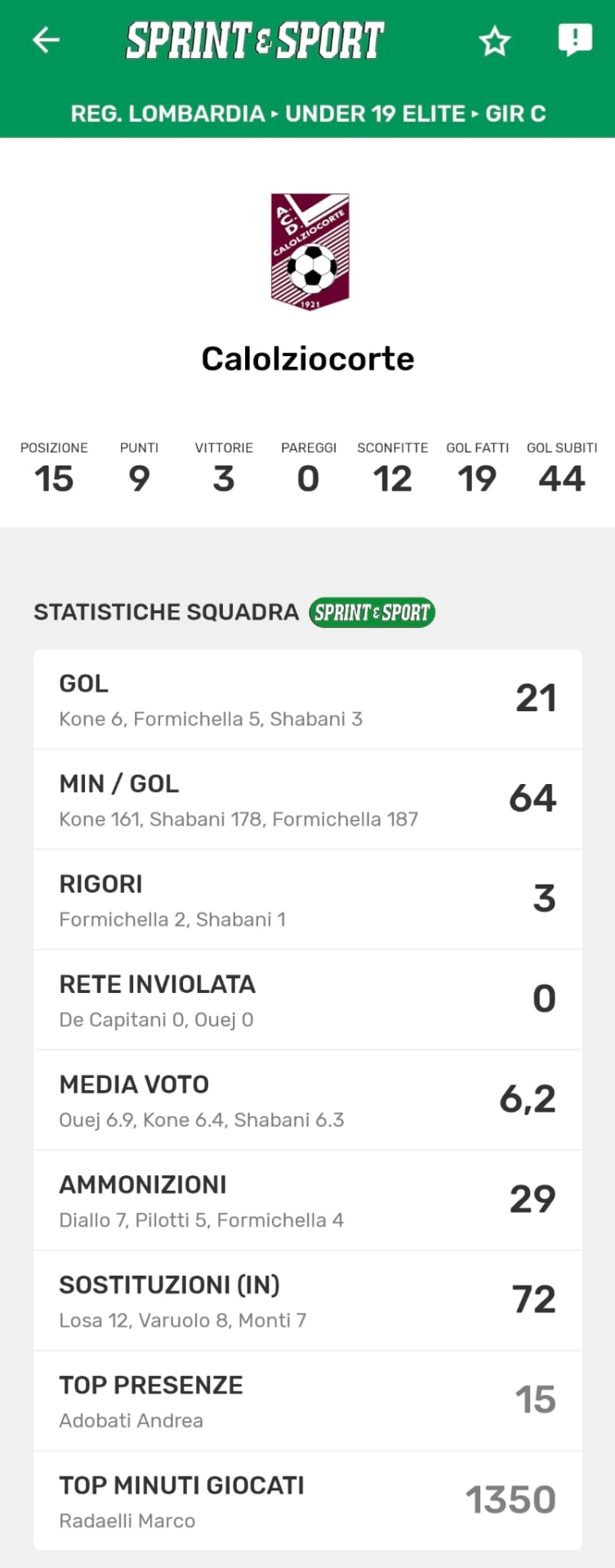Open the GOL statistics row
This screenshot has width=615, height=1568.
point(307,699)
